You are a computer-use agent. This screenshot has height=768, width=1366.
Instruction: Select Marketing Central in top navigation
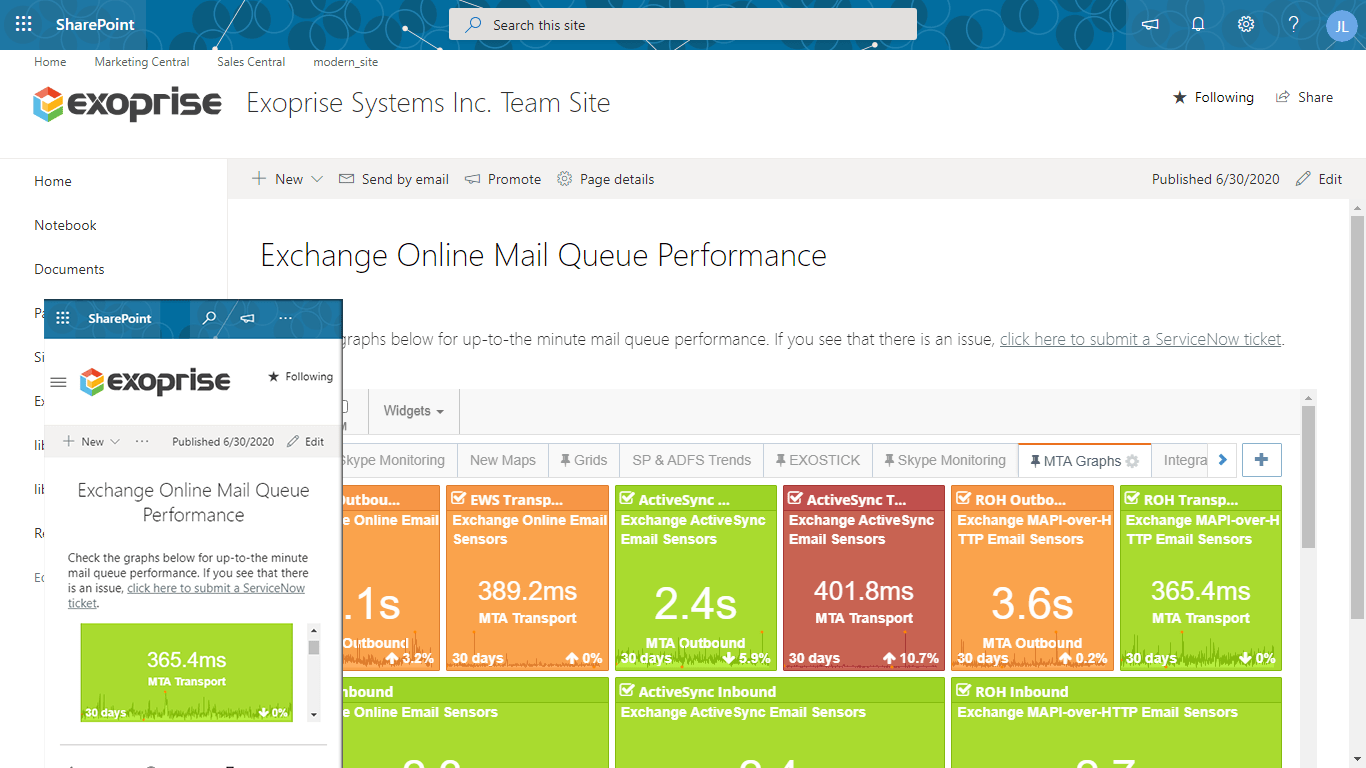[141, 62]
